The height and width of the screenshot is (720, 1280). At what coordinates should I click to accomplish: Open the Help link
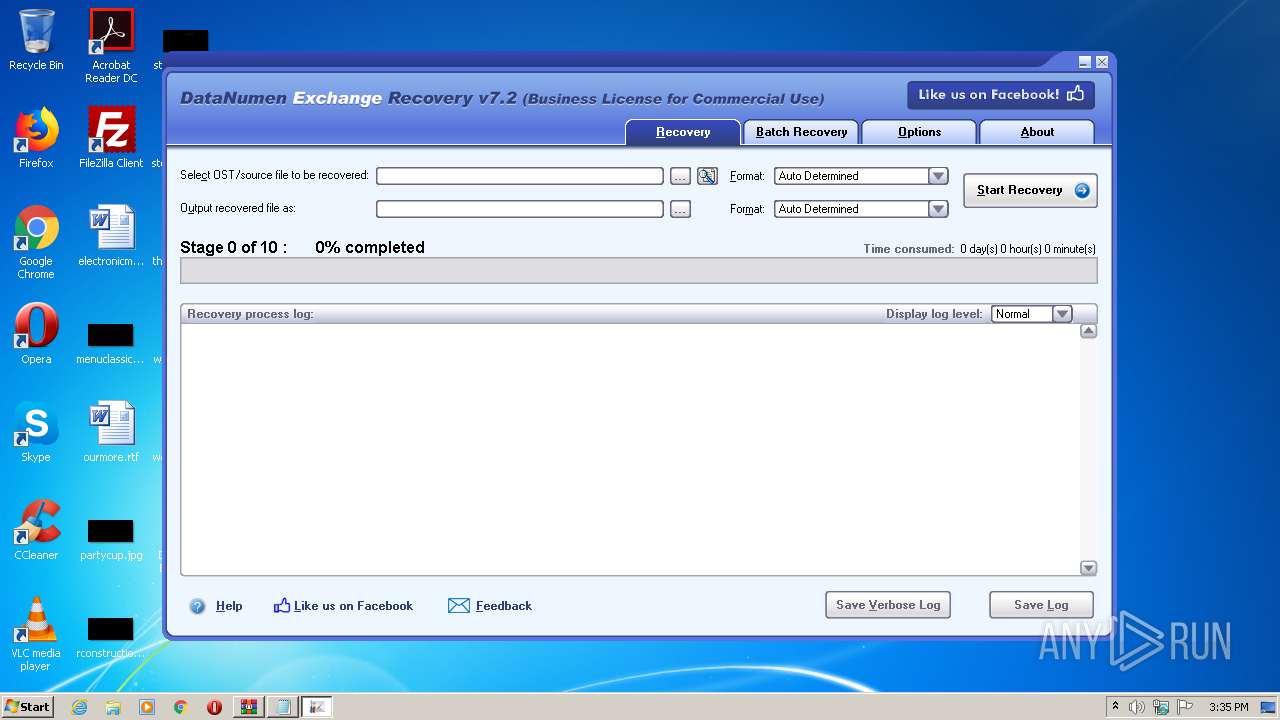[229, 606]
